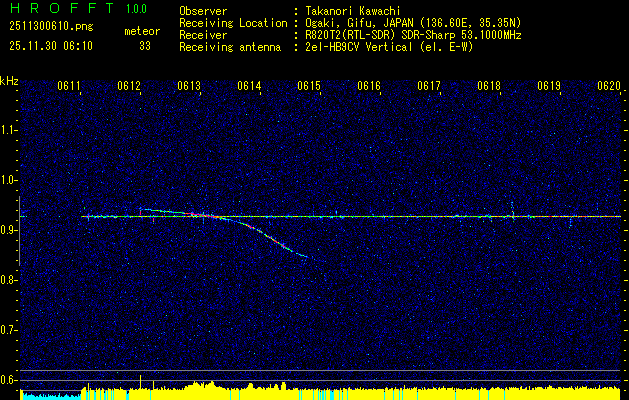The image size is (629, 400).
Task: Click the HROFFT title text
Action: [x=54, y=9]
